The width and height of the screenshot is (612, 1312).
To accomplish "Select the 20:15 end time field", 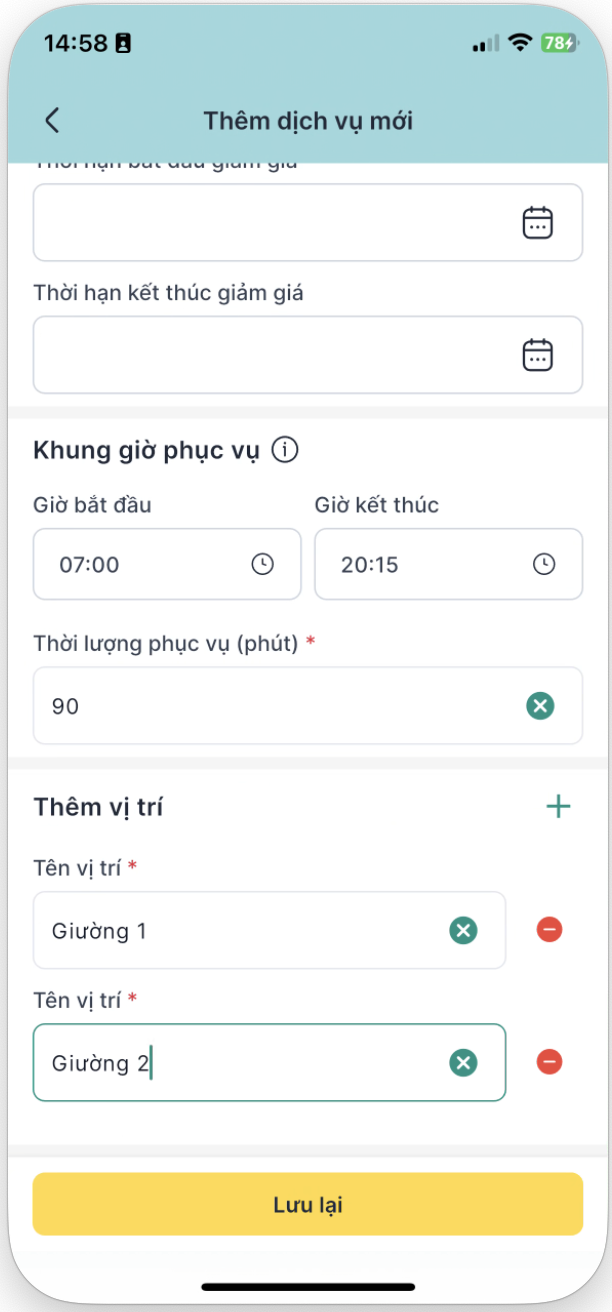I will click(420, 565).
